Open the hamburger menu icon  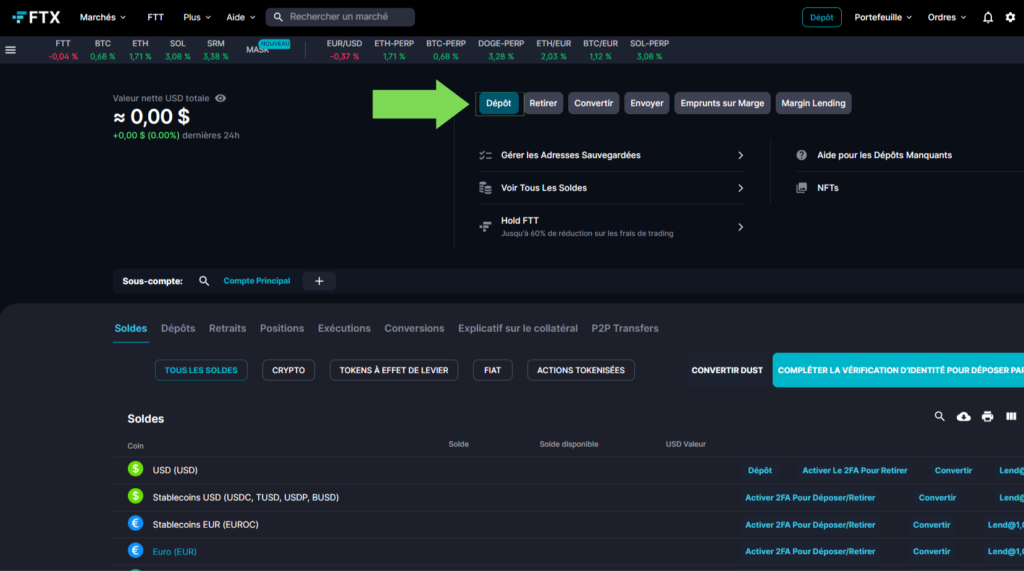[x=11, y=50]
